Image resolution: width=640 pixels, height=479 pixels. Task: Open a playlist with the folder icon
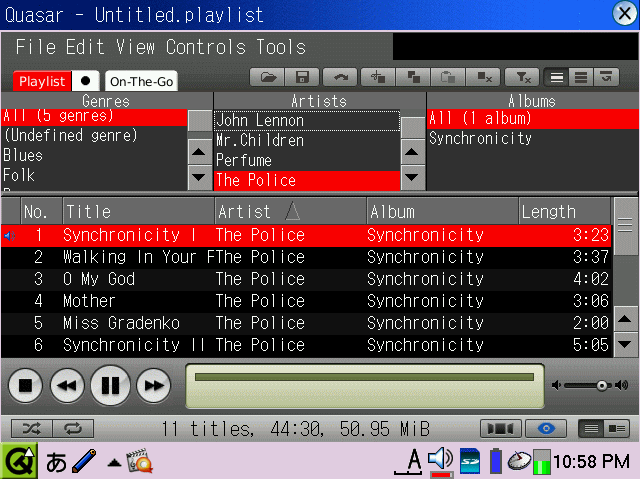tap(267, 77)
